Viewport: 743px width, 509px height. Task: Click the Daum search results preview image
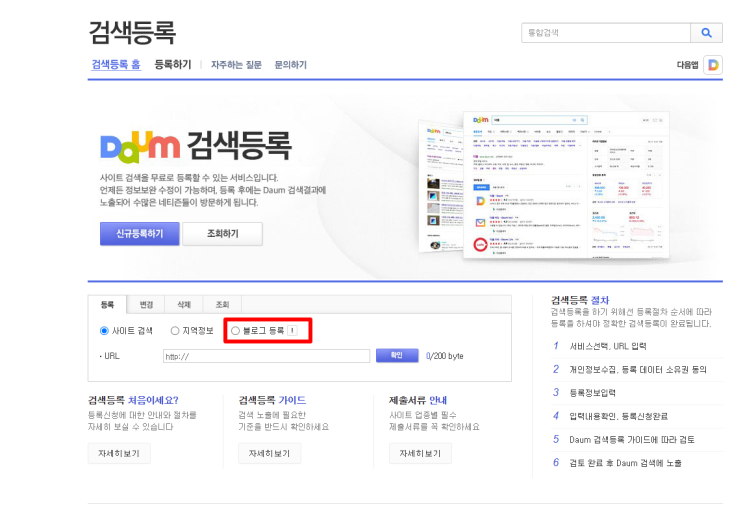click(544, 185)
